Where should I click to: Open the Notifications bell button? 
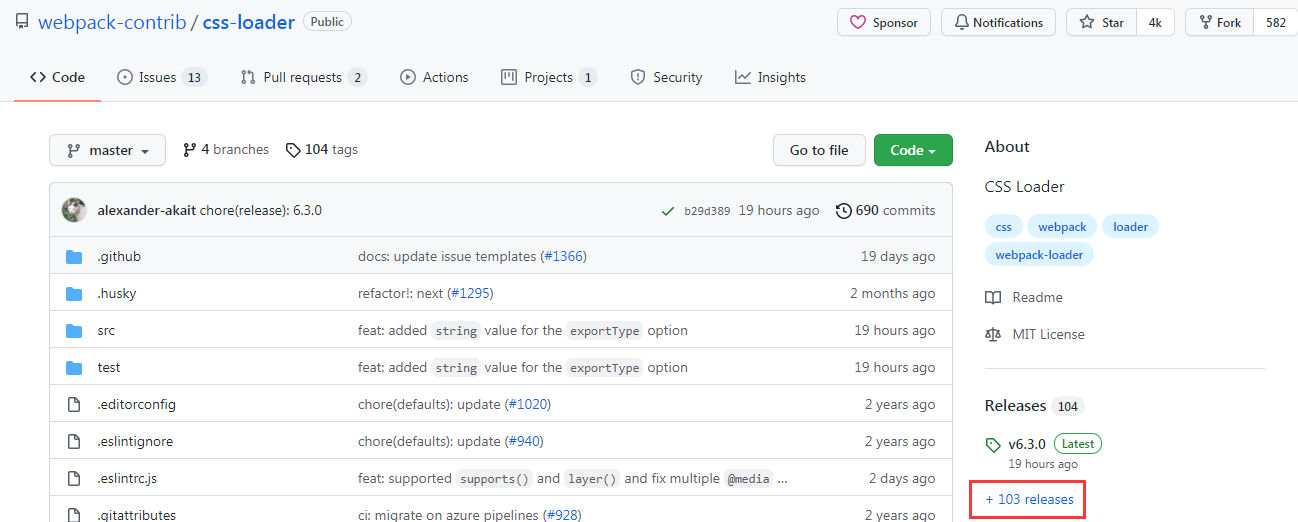(x=998, y=22)
